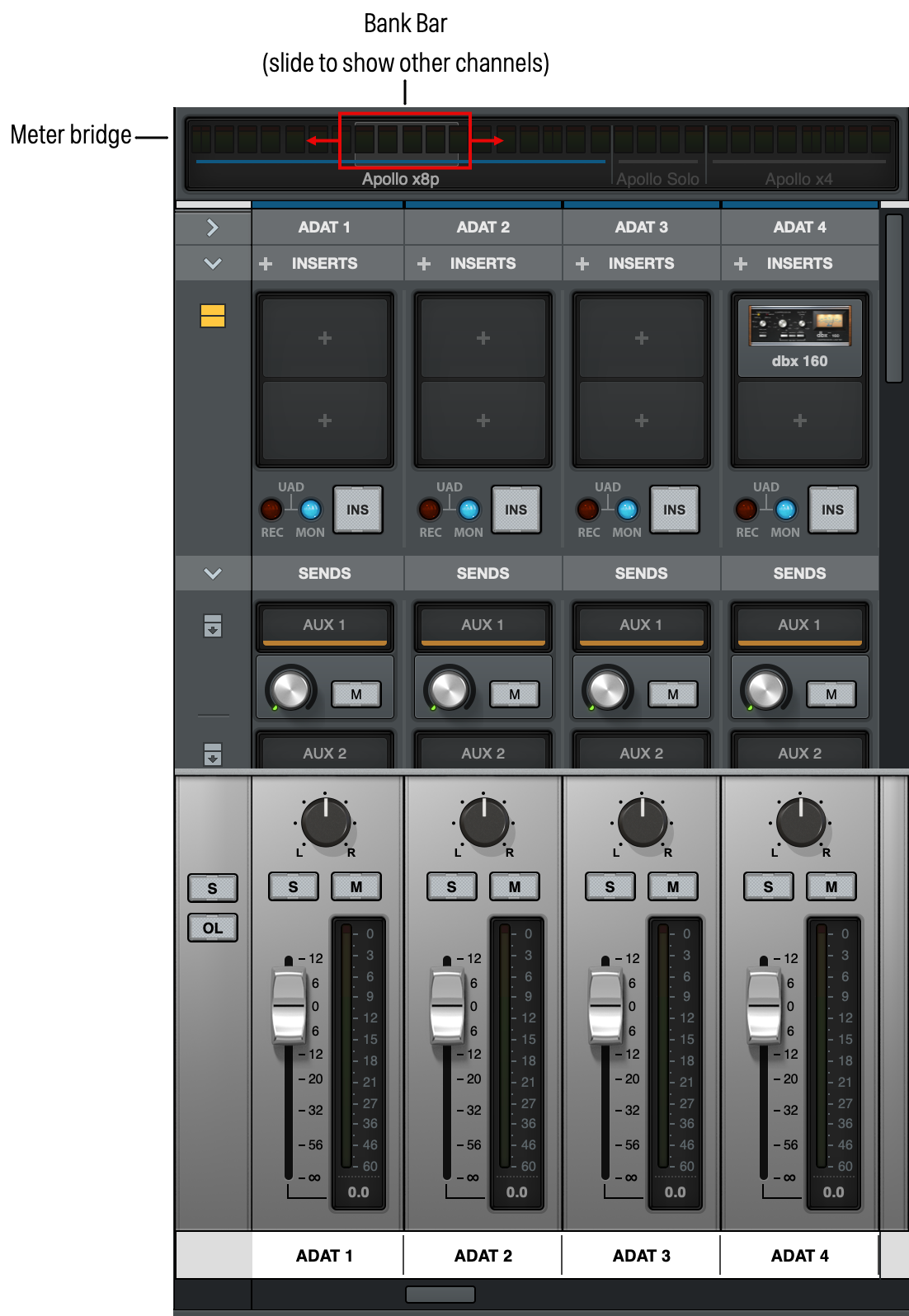The width and height of the screenshot is (909, 1316).
Task: Click the plus icon beside ADAT 4 INSERTS
Action: tap(741, 264)
